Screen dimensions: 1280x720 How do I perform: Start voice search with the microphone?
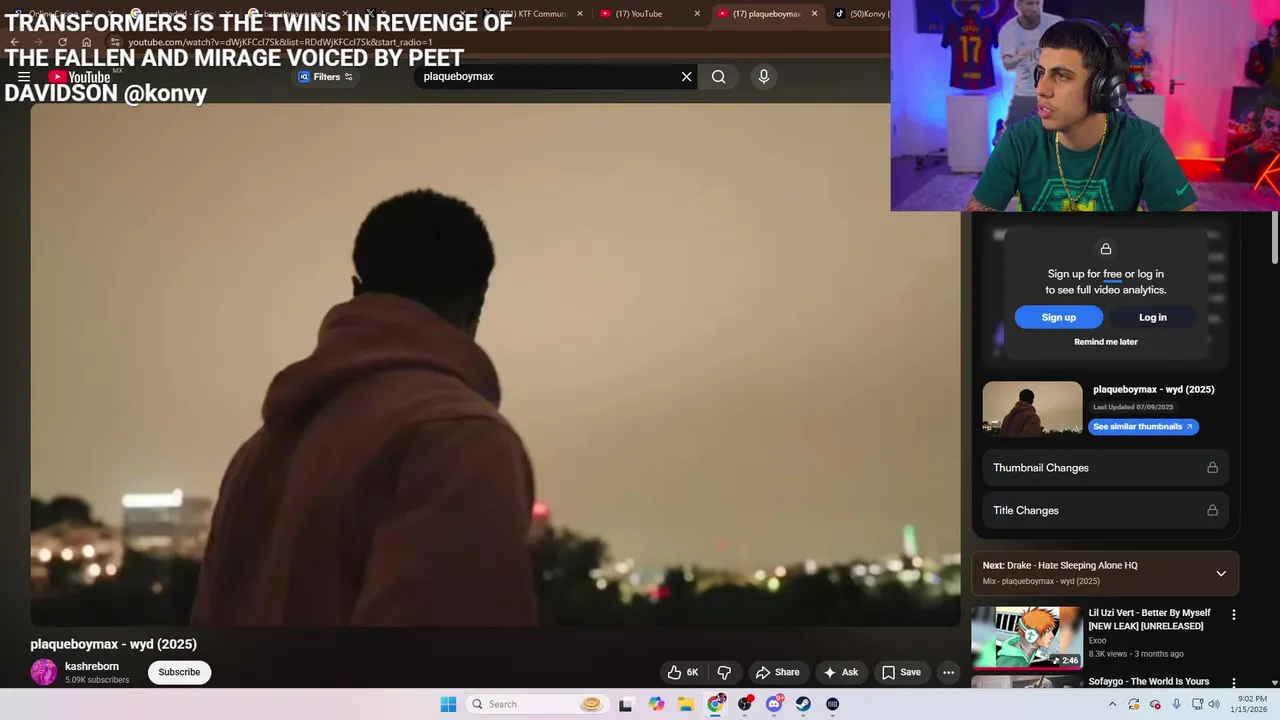click(764, 77)
